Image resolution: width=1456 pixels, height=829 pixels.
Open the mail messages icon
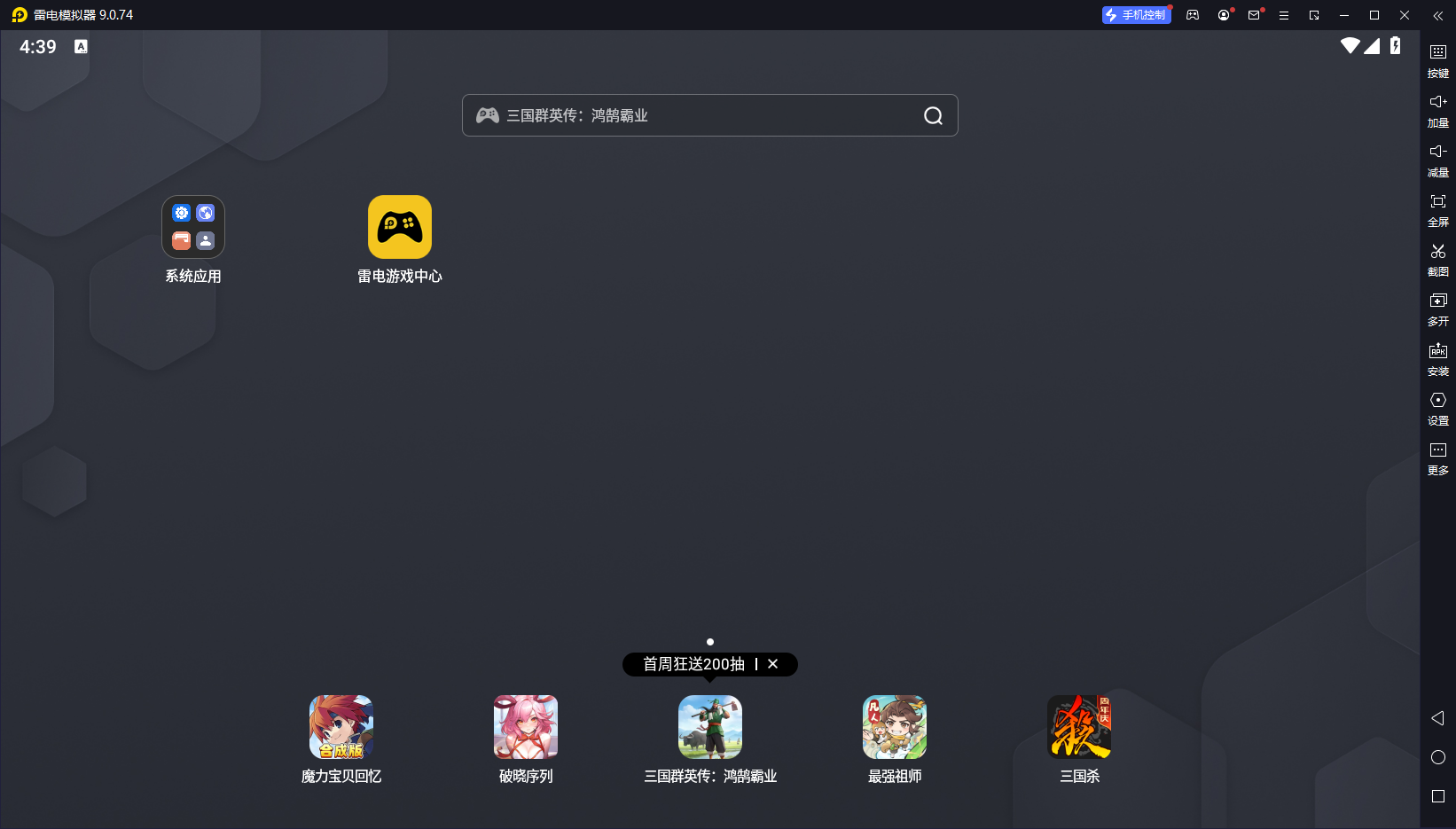[x=1254, y=15]
